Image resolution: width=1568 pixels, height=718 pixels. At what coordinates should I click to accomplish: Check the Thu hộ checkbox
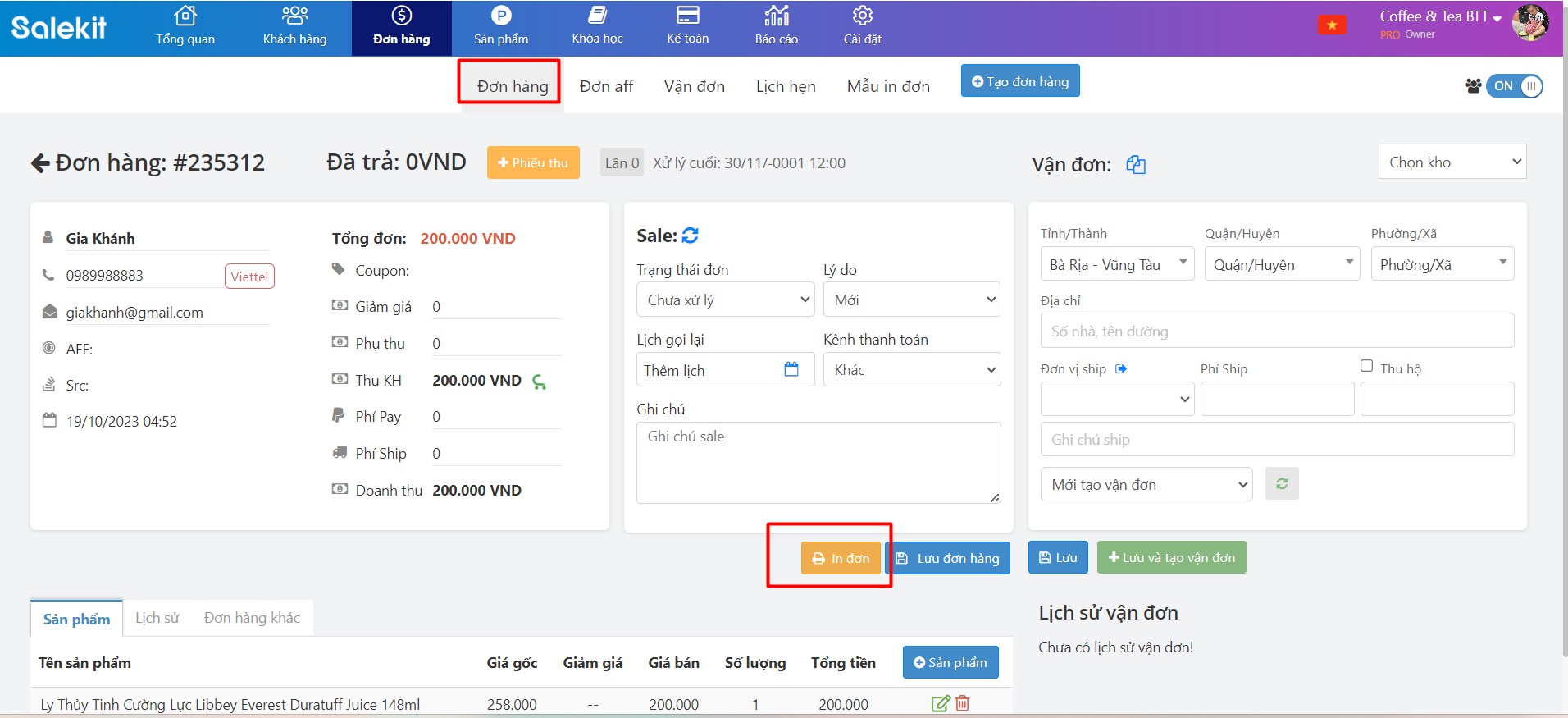1366,366
